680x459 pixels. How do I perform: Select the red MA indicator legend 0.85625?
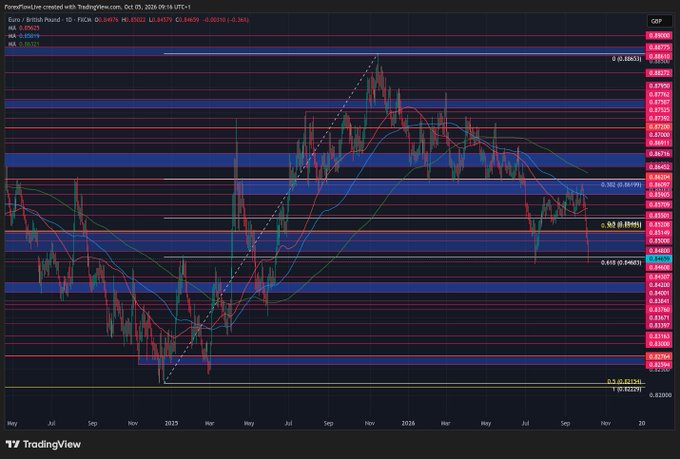pos(24,28)
